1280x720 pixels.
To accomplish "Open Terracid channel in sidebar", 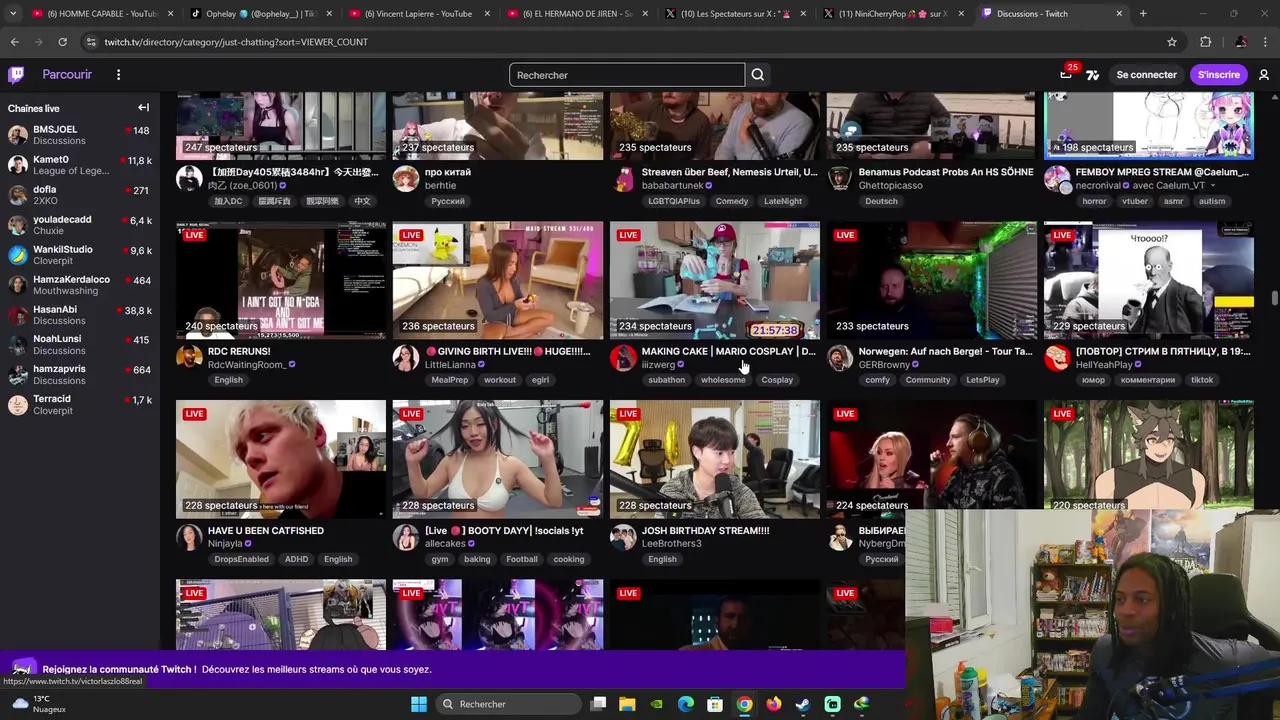I will (80, 405).
